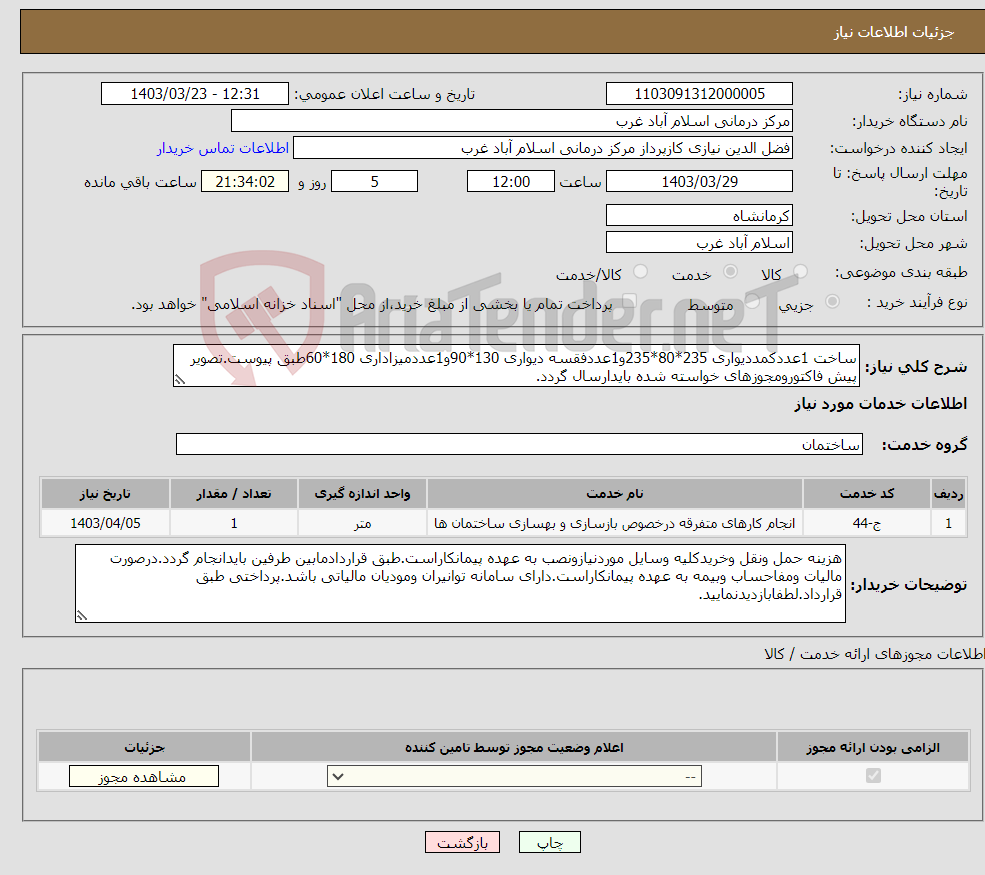Toggle the mandatory permit checkbox
The image size is (985, 875).
pos(873,776)
